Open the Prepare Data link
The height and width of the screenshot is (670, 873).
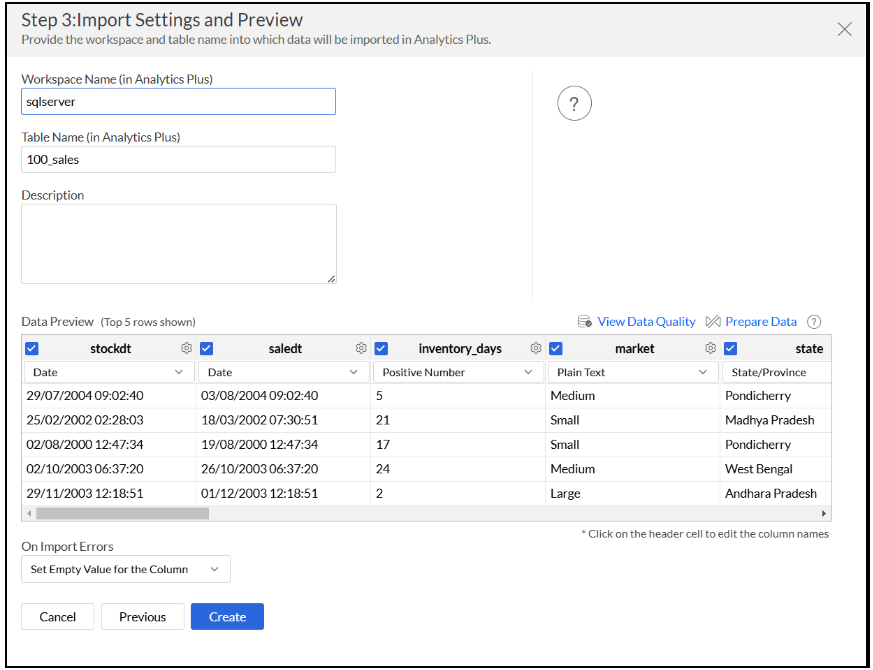click(x=761, y=322)
